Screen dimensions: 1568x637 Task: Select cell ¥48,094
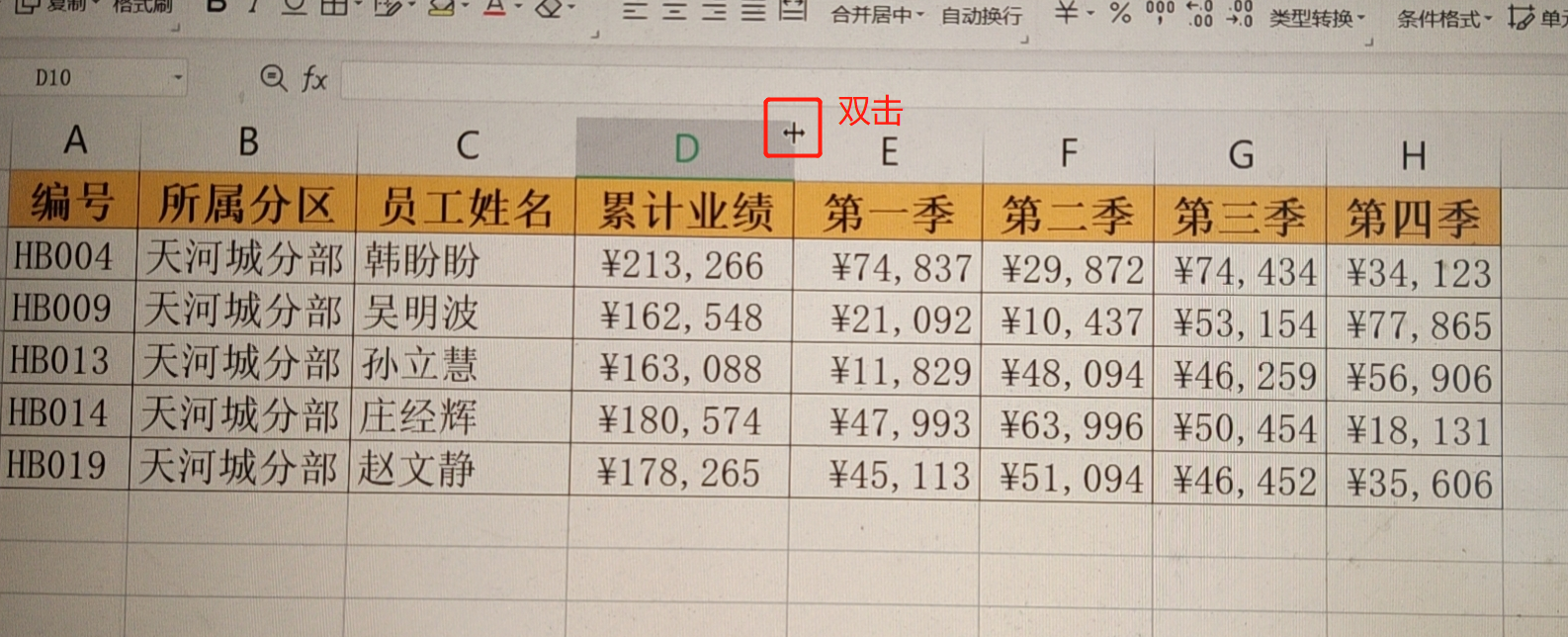[1067, 374]
